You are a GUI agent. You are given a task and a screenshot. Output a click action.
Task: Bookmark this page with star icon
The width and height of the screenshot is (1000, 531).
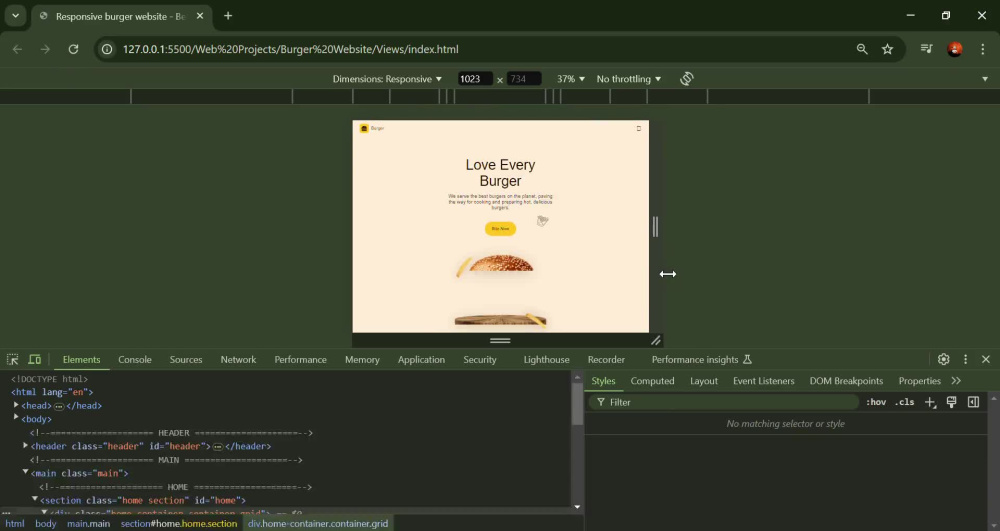[887, 49]
